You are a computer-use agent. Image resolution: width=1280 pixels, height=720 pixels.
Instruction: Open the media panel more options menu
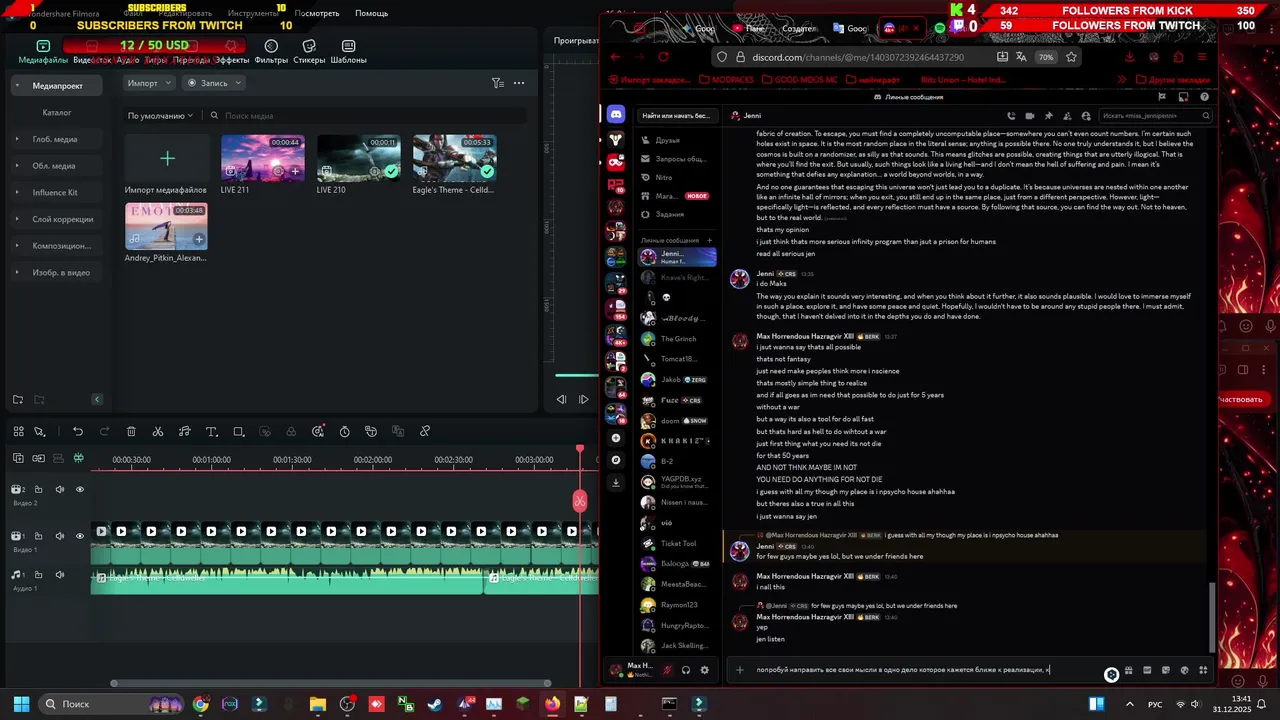click(519, 83)
